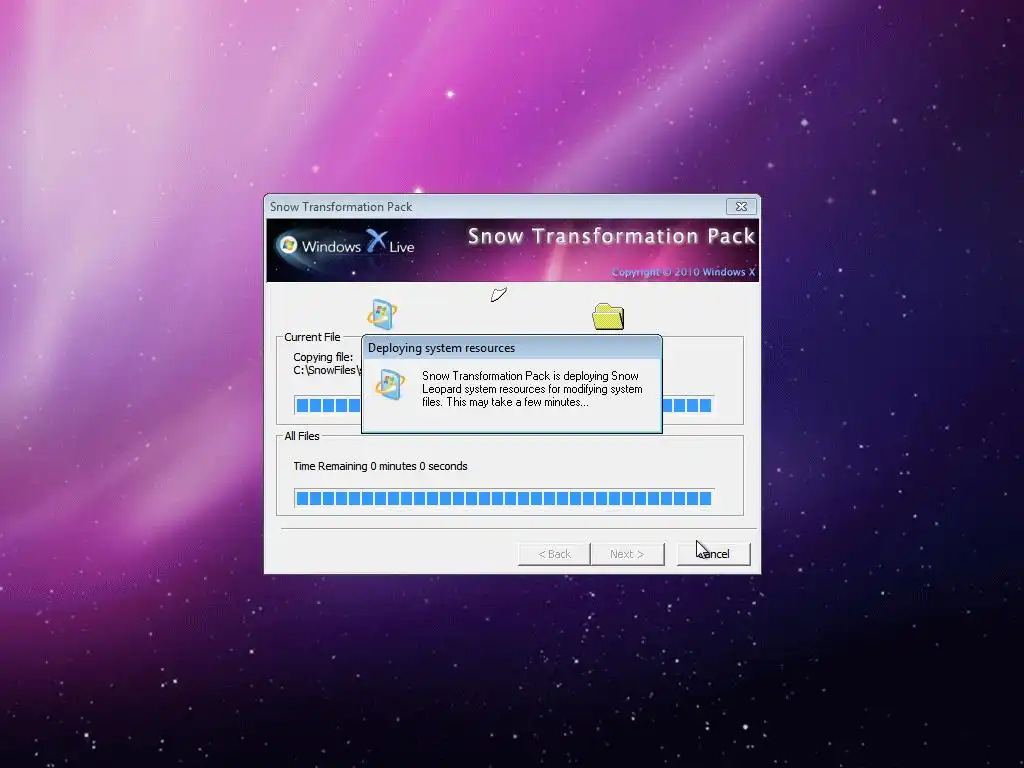Click the Windows X Live logo in the banner
This screenshot has height=768, width=1024.
coord(346,244)
